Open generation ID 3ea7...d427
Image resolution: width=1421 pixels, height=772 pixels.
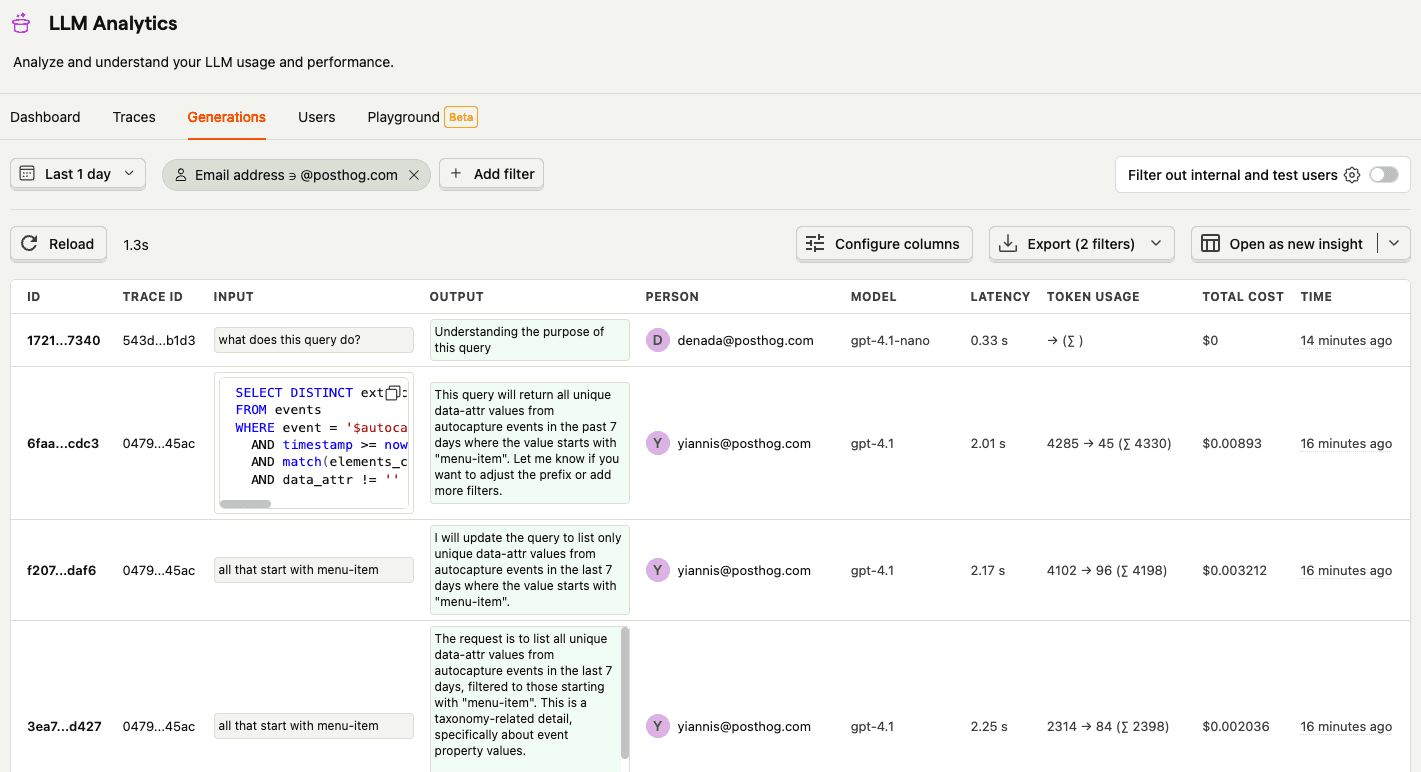click(64, 726)
